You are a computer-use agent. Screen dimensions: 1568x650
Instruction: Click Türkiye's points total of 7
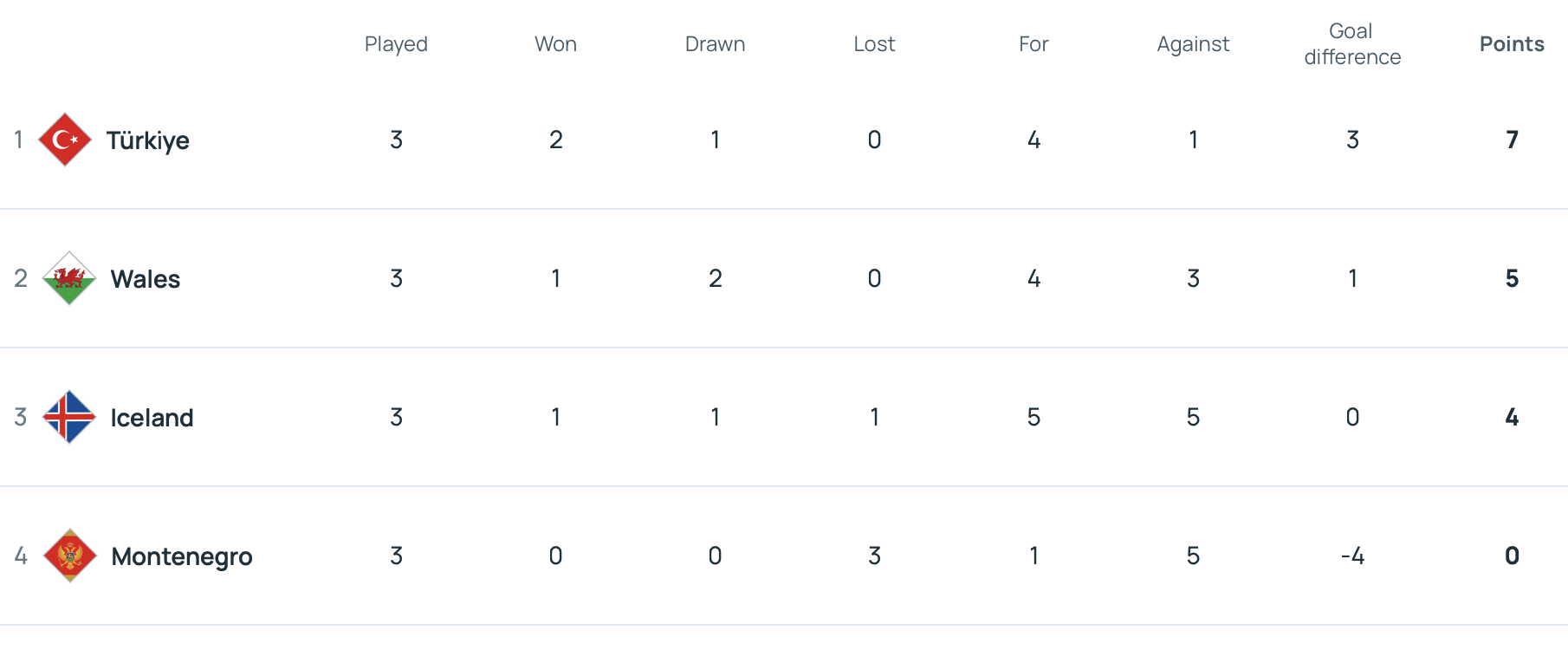click(1512, 140)
